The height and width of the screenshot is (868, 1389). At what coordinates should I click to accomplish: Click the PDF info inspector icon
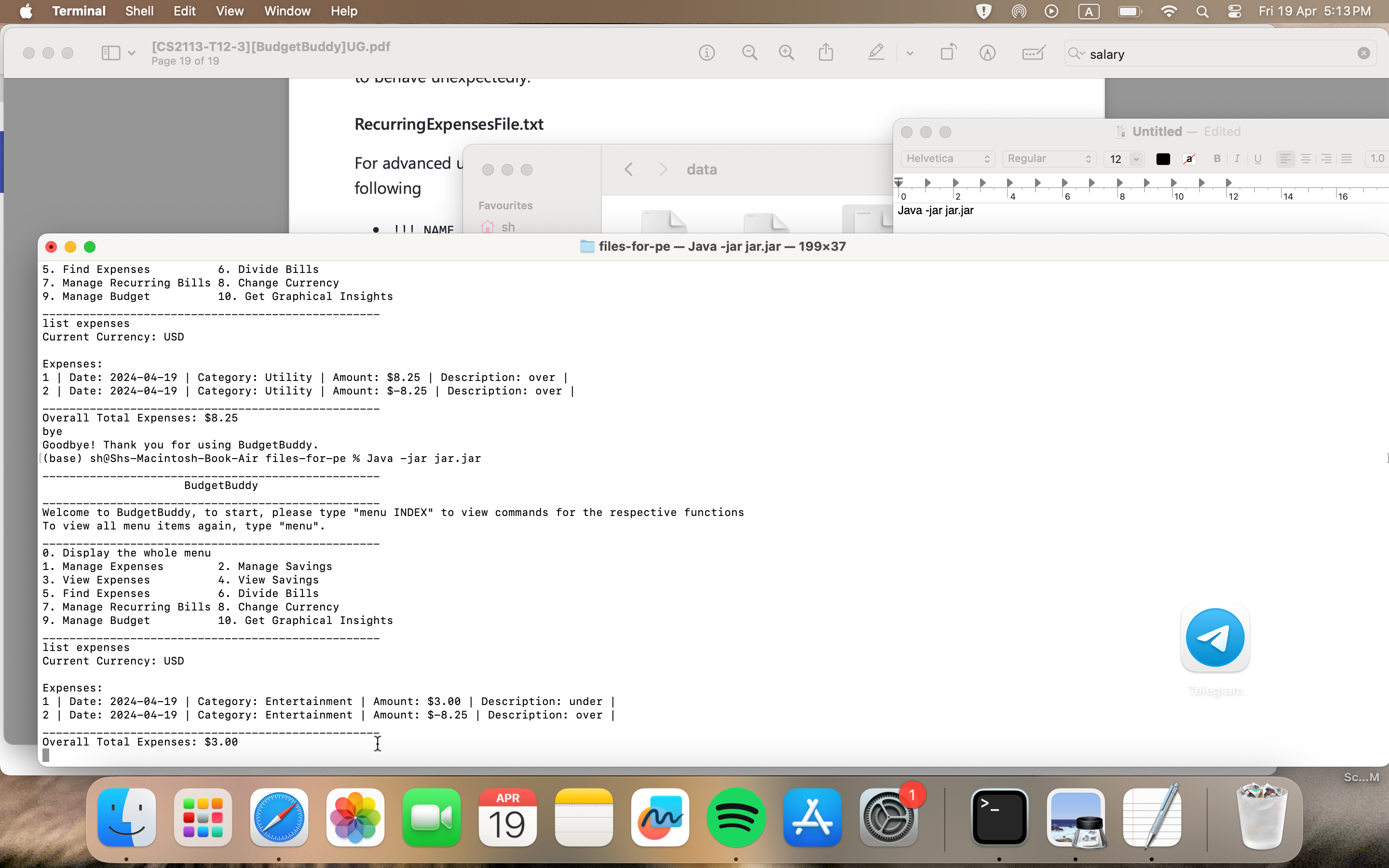tap(707, 54)
